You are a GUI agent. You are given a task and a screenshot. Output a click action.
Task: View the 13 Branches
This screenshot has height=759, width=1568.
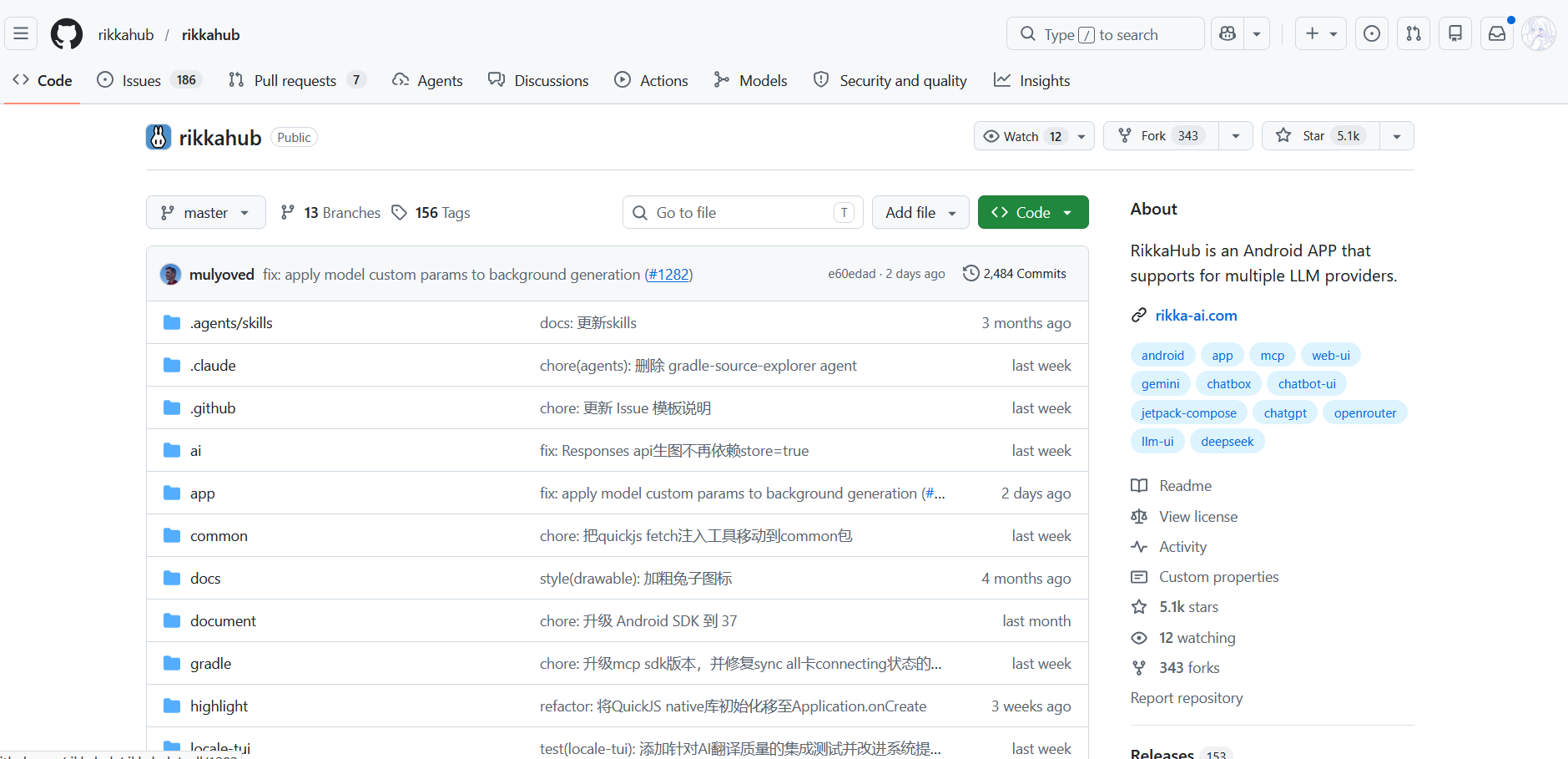(x=330, y=212)
